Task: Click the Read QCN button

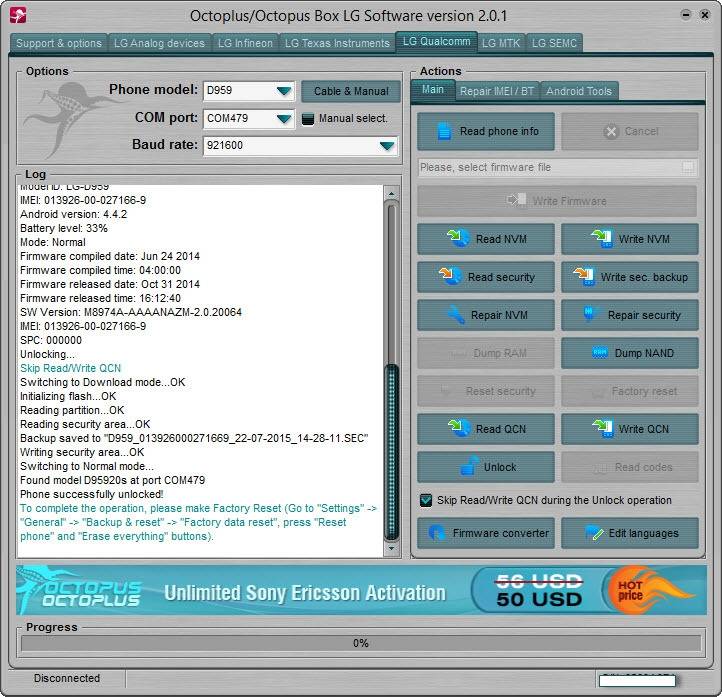Action: (x=486, y=429)
